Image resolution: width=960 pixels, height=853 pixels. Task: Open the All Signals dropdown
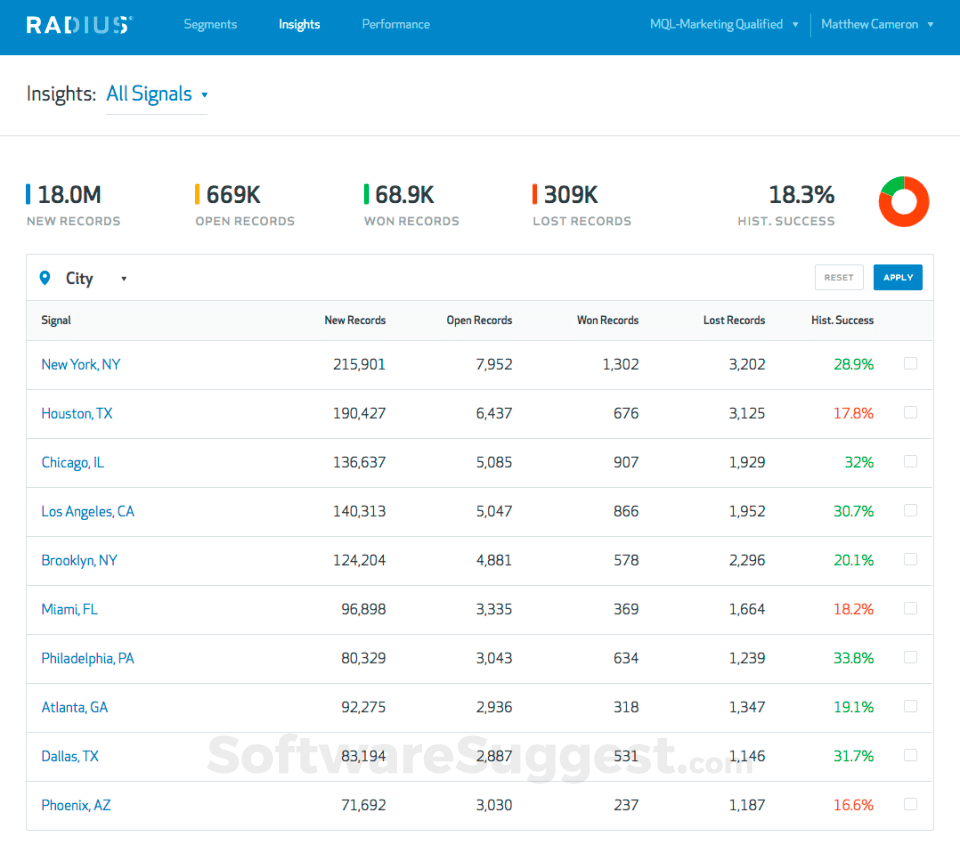157,94
